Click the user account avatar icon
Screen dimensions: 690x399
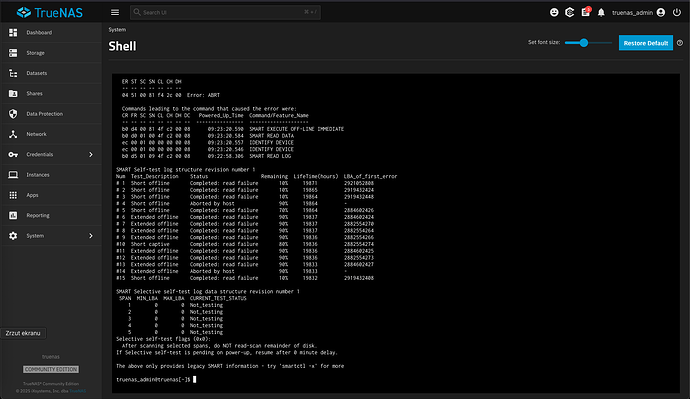click(x=661, y=12)
